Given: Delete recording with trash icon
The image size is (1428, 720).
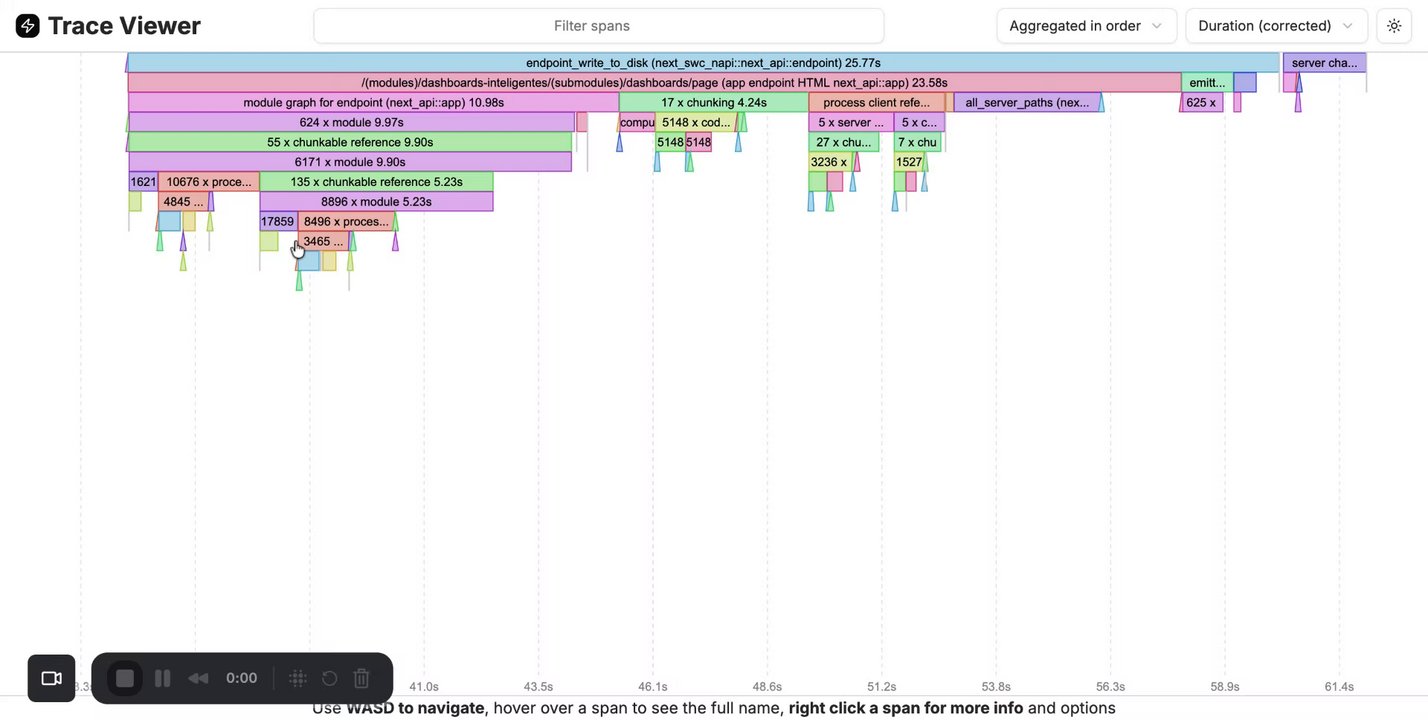Looking at the screenshot, I should coord(362,678).
